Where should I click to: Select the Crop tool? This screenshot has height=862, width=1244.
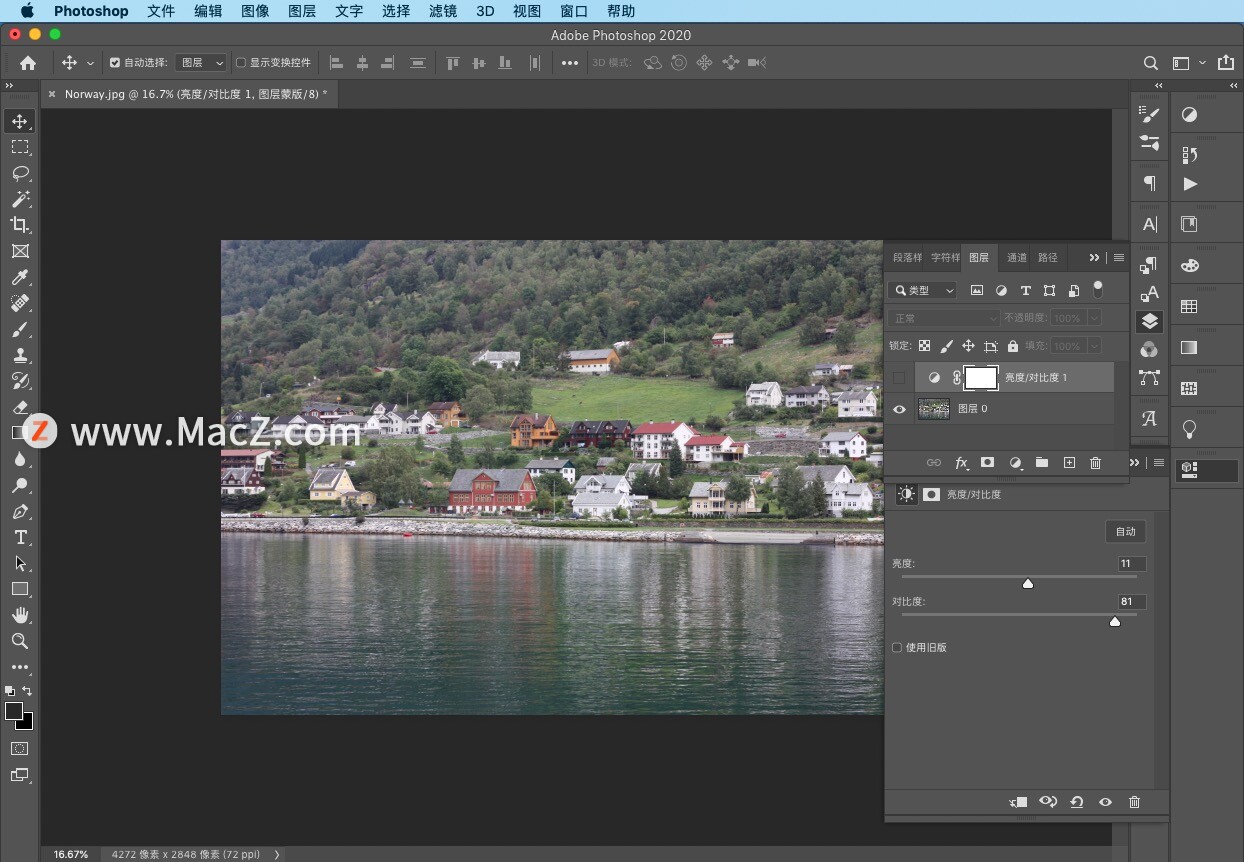pos(20,225)
